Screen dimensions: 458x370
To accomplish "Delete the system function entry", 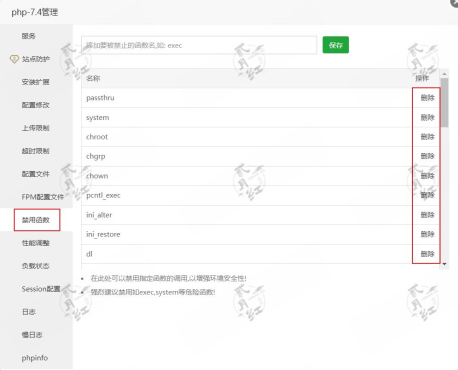I will [427, 117].
